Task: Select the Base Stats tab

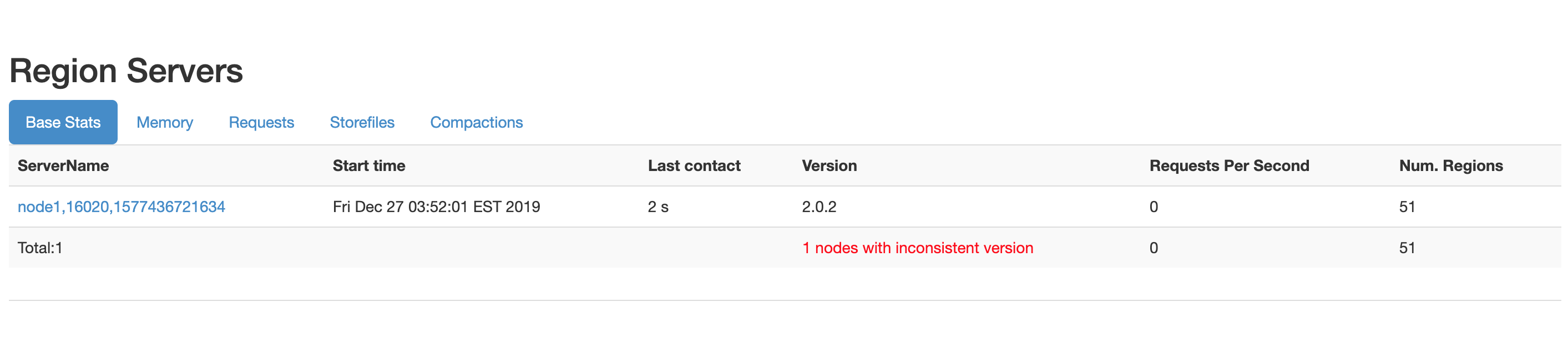Action: click(63, 122)
